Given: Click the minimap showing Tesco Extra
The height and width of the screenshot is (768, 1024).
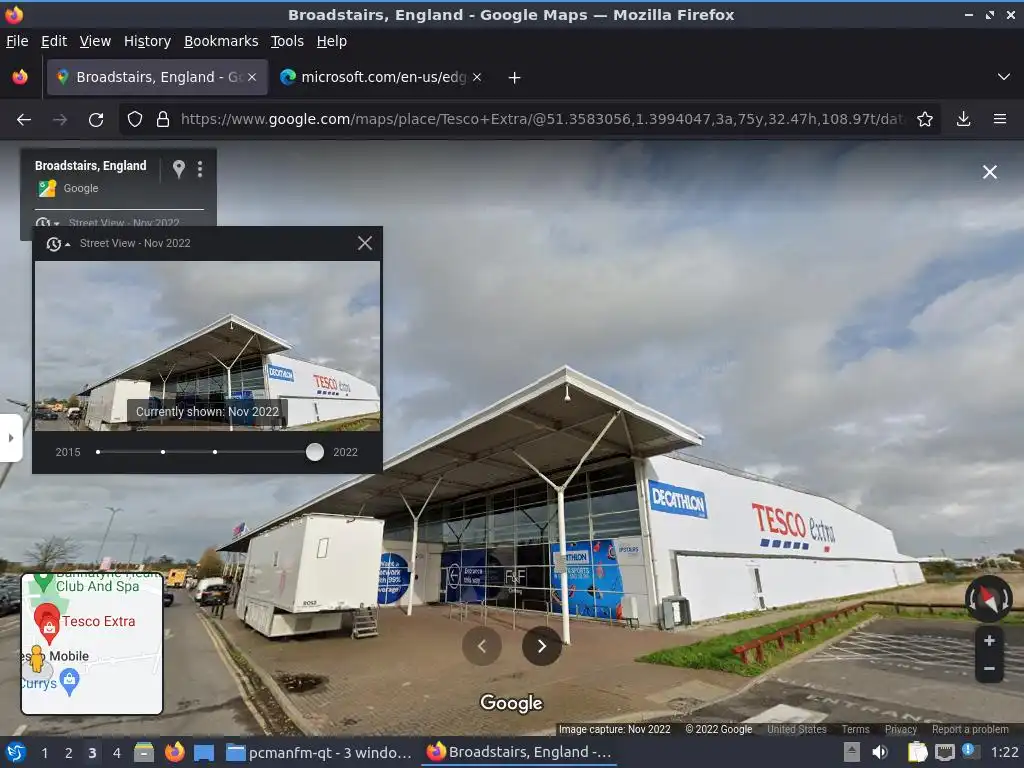Looking at the screenshot, I should (92, 644).
